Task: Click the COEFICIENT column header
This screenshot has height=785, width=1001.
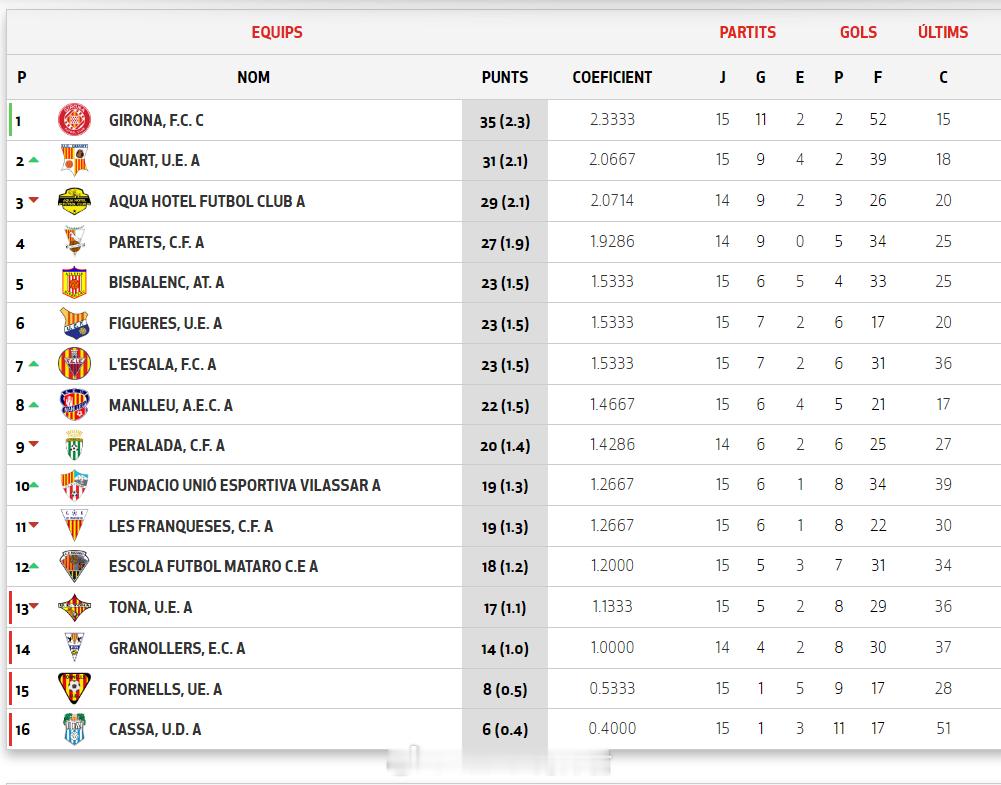Action: (612, 77)
